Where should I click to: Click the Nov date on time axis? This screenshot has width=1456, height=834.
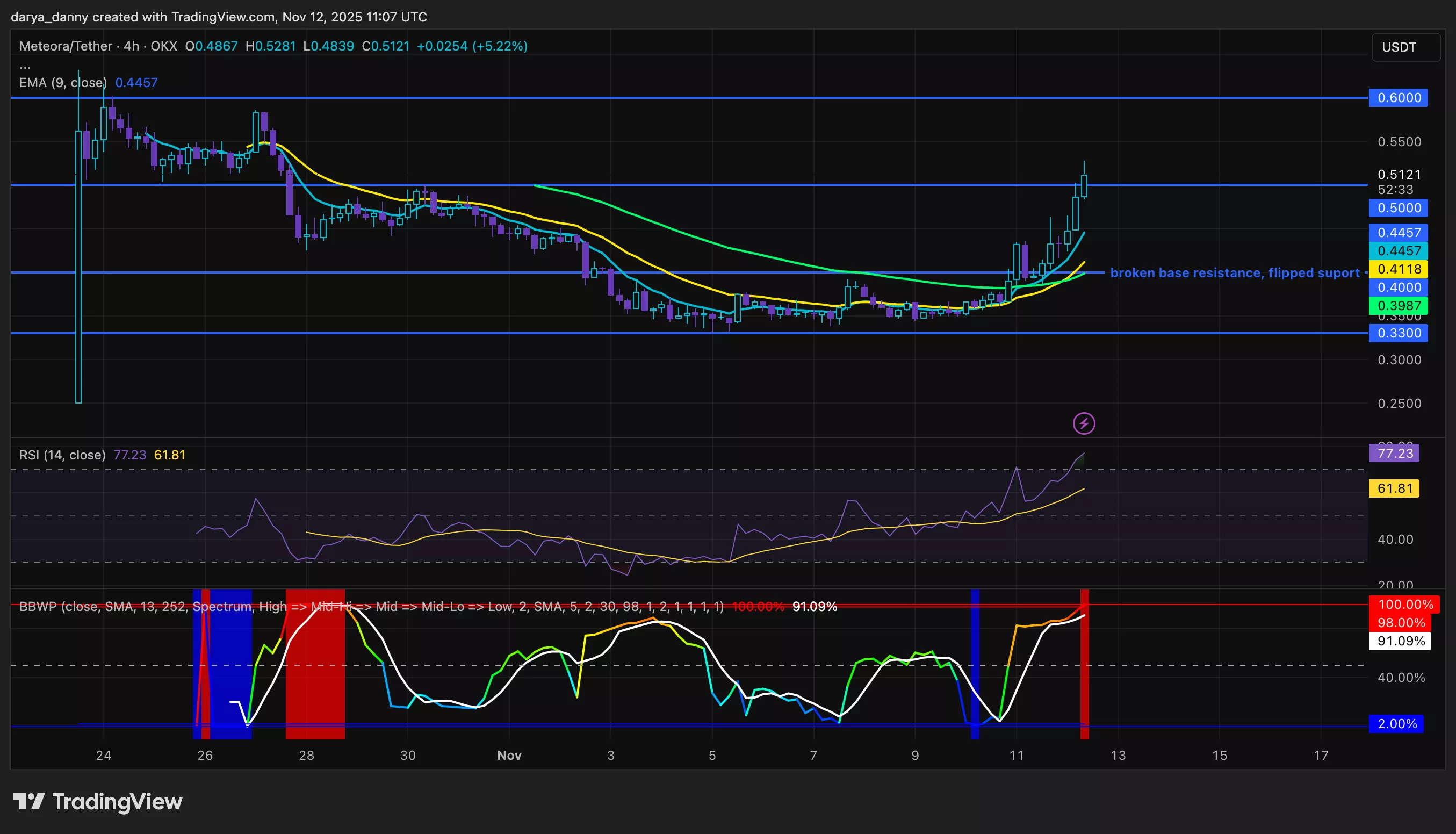pyautogui.click(x=509, y=756)
